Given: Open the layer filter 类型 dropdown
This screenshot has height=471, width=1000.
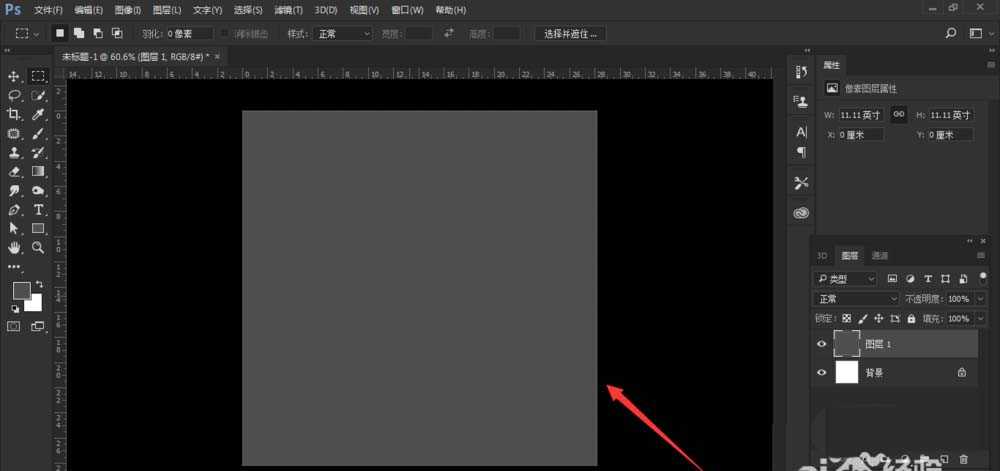Looking at the screenshot, I should (846, 278).
